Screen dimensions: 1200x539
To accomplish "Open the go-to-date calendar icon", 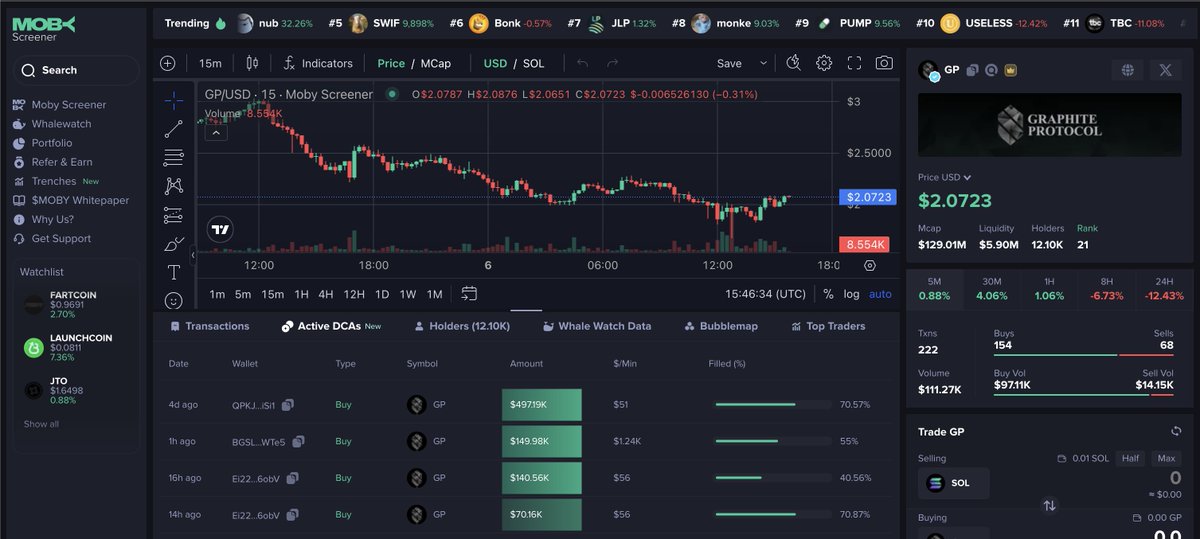I will point(469,294).
